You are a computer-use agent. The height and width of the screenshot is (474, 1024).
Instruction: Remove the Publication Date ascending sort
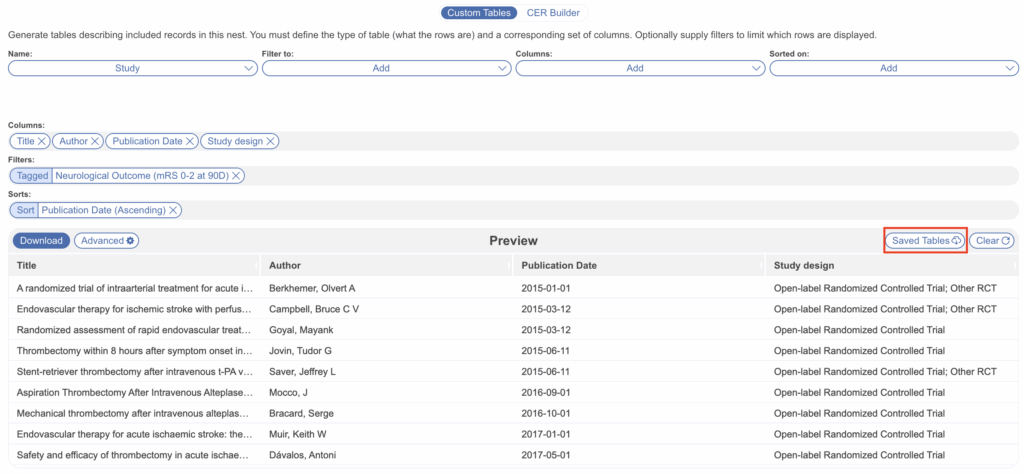click(174, 210)
